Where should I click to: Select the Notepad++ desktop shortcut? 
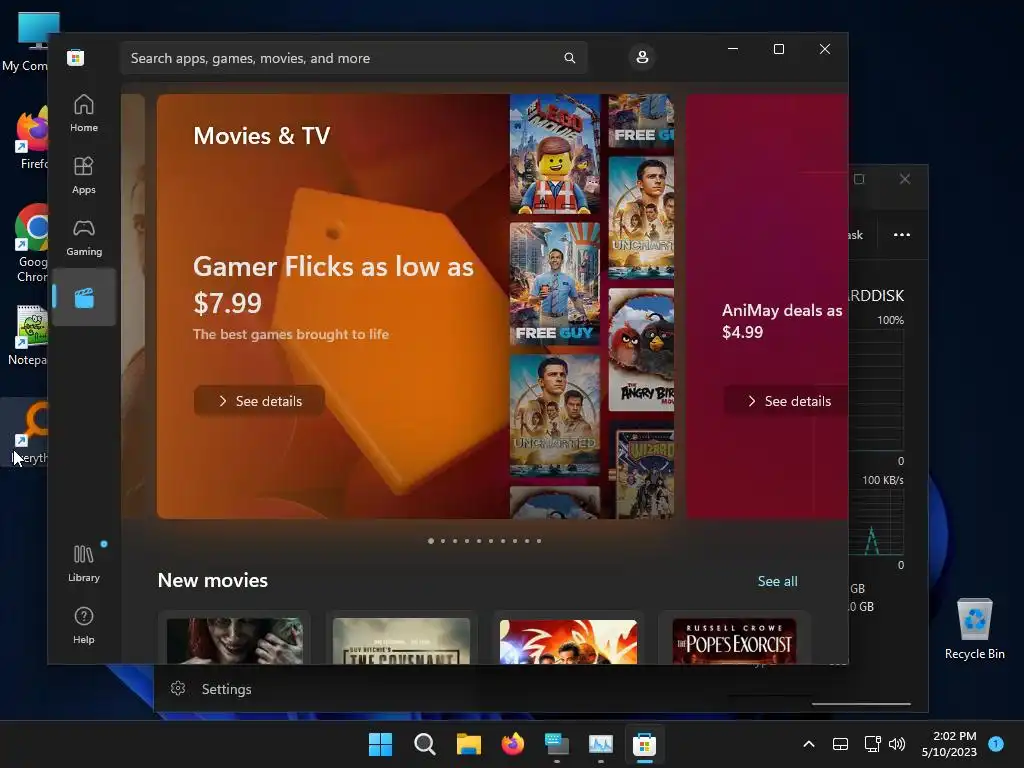click(29, 335)
